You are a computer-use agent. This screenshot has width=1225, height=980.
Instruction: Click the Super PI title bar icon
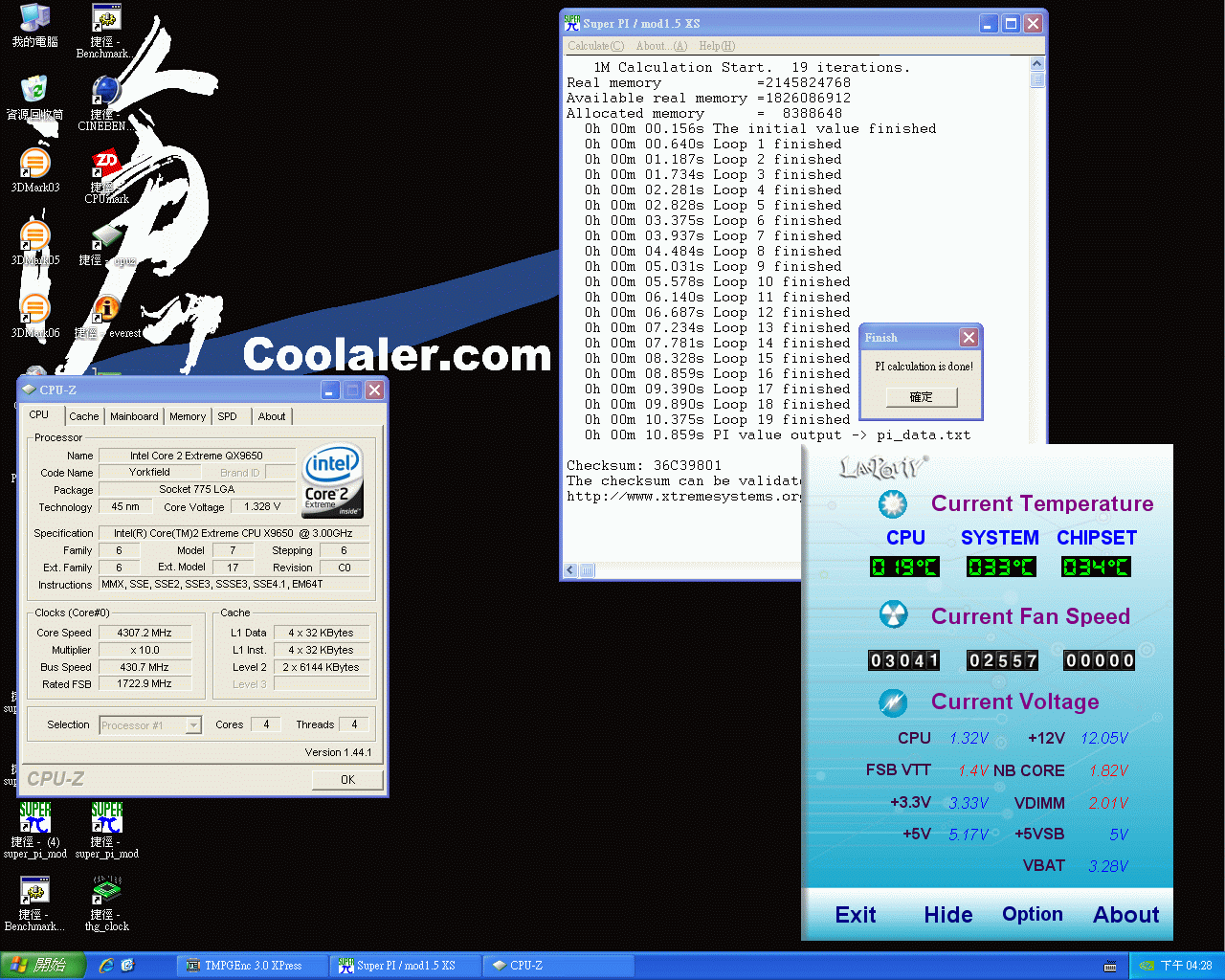pos(572,23)
